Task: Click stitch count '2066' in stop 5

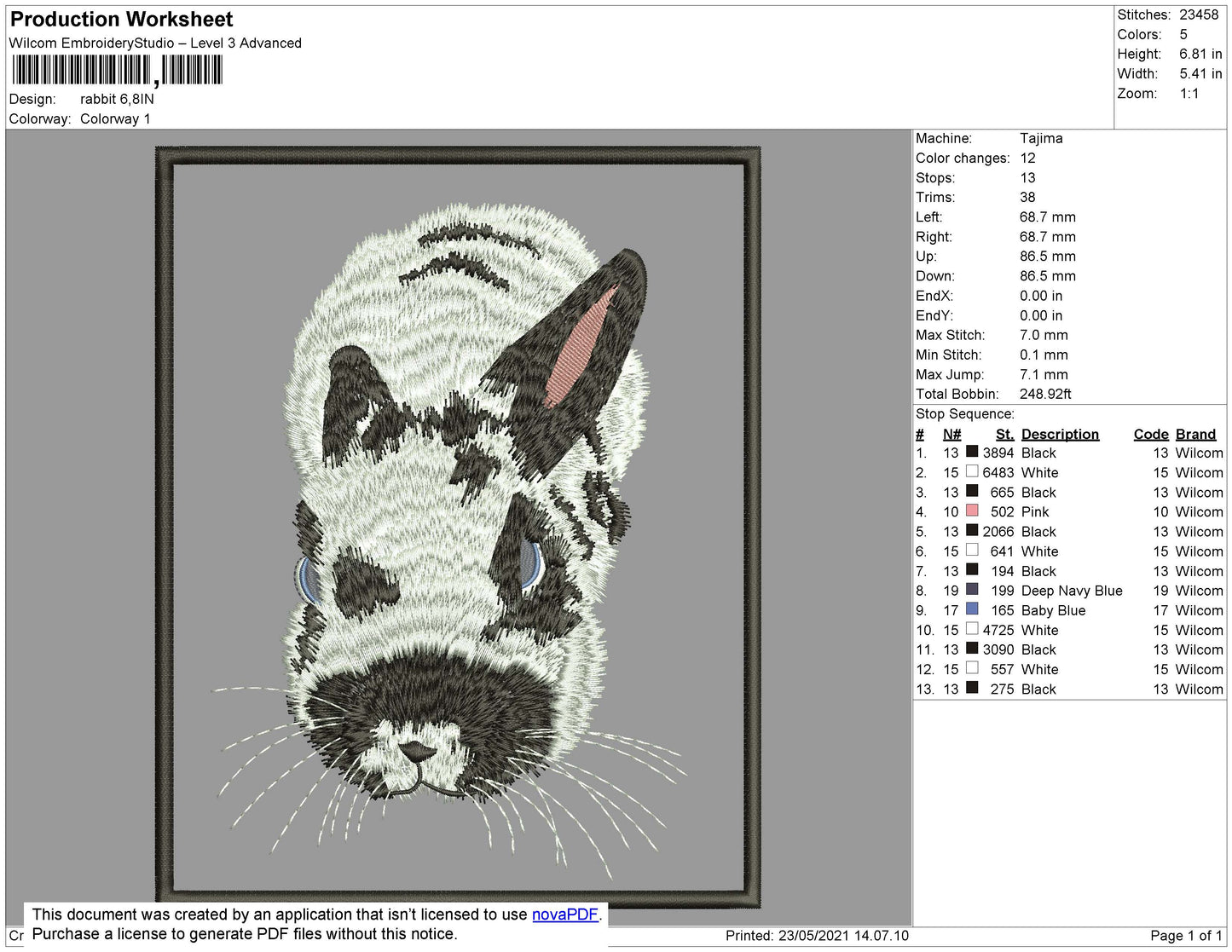Action: (x=998, y=531)
